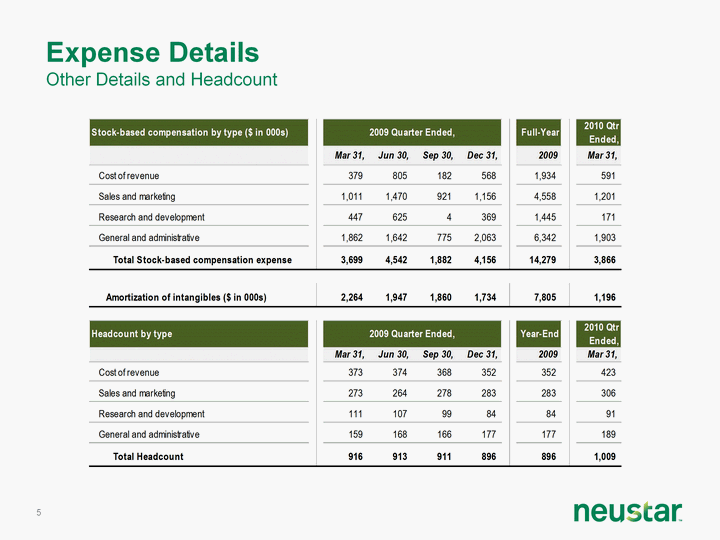The width and height of the screenshot is (720, 540).
Task: Click 'Cost of revenue' row label in stock compensation table
Action: (x=129, y=176)
